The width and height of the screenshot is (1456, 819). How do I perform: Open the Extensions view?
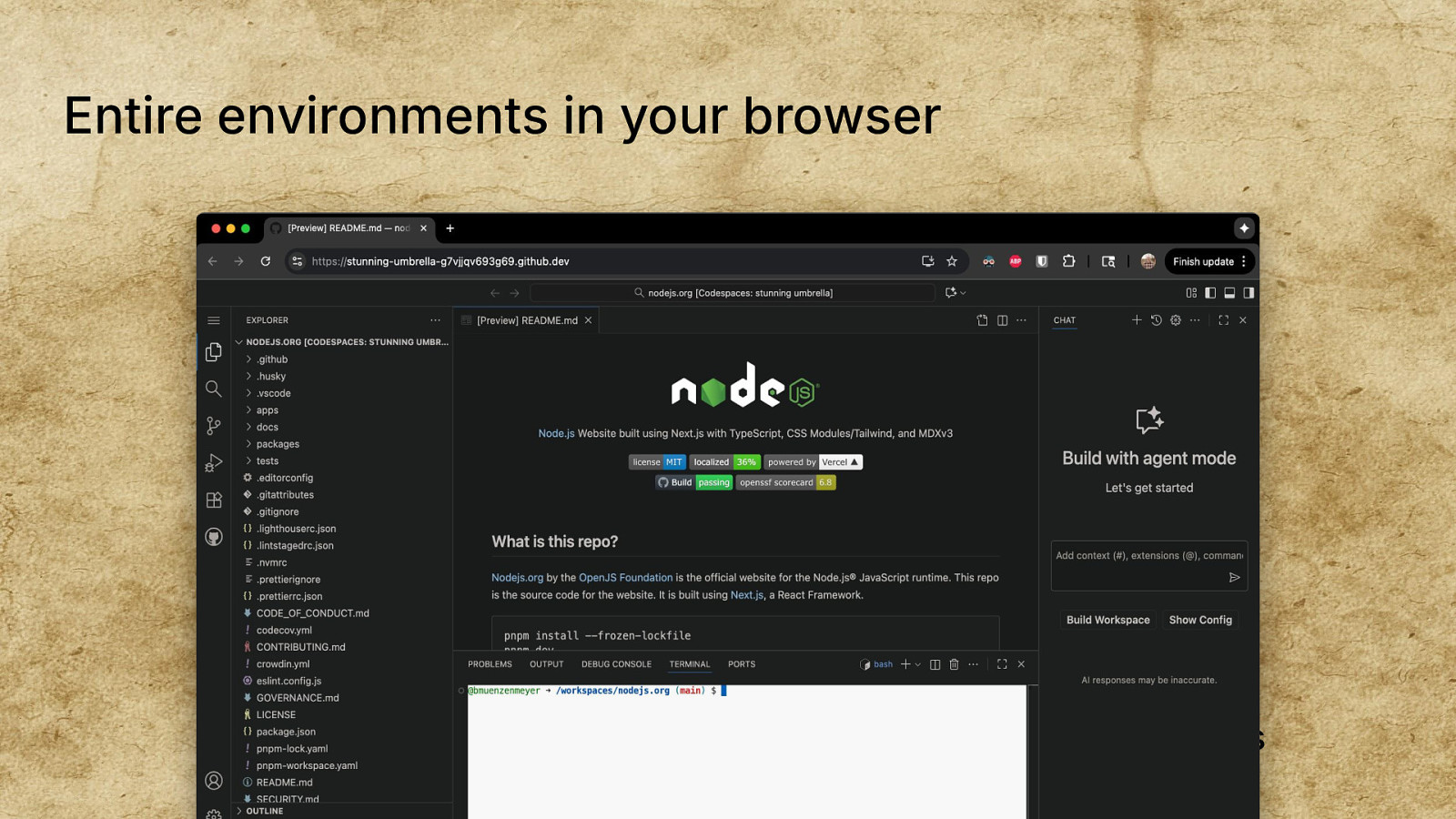click(214, 500)
